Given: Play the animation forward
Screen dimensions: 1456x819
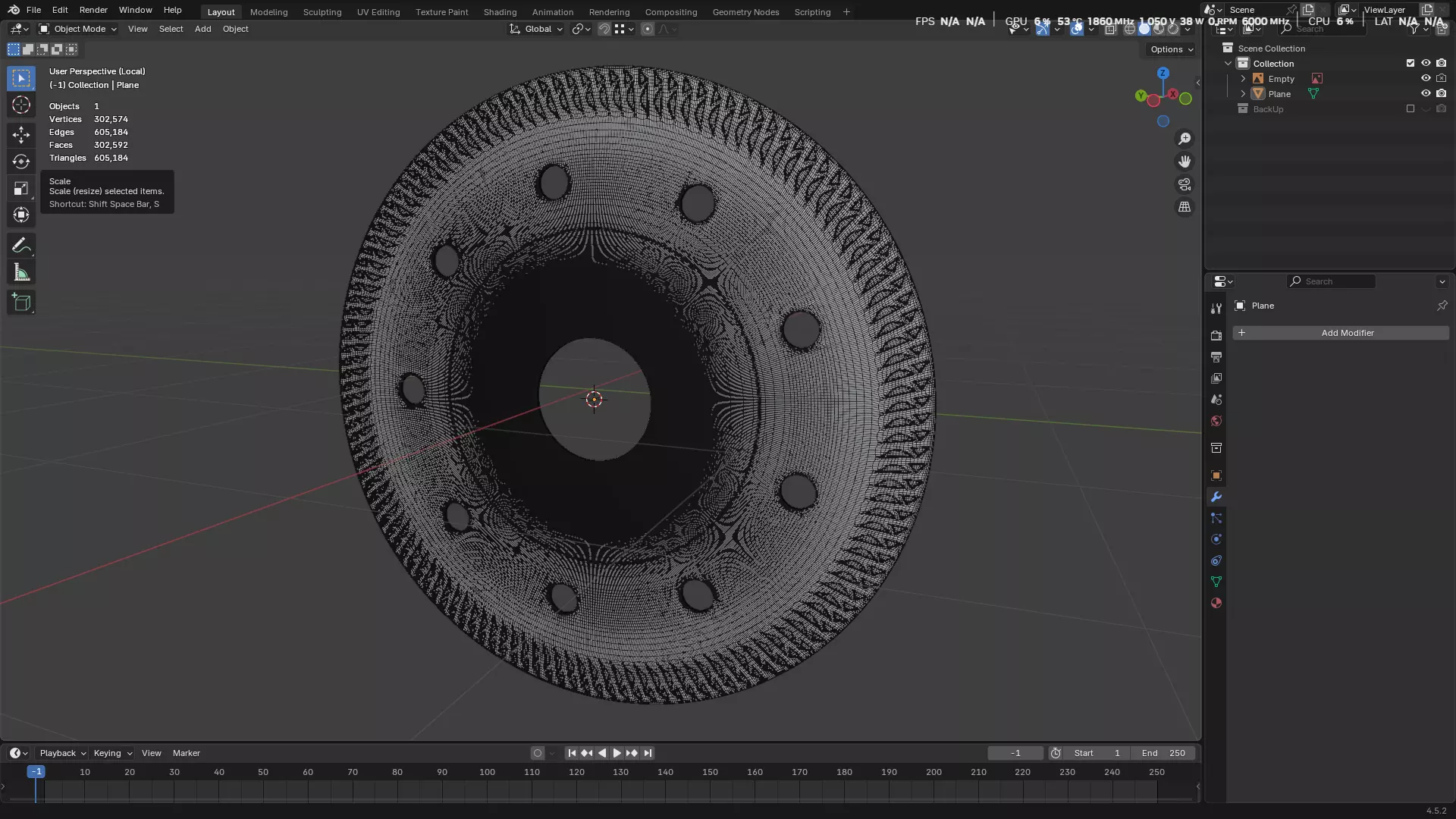Looking at the screenshot, I should pos(617,753).
